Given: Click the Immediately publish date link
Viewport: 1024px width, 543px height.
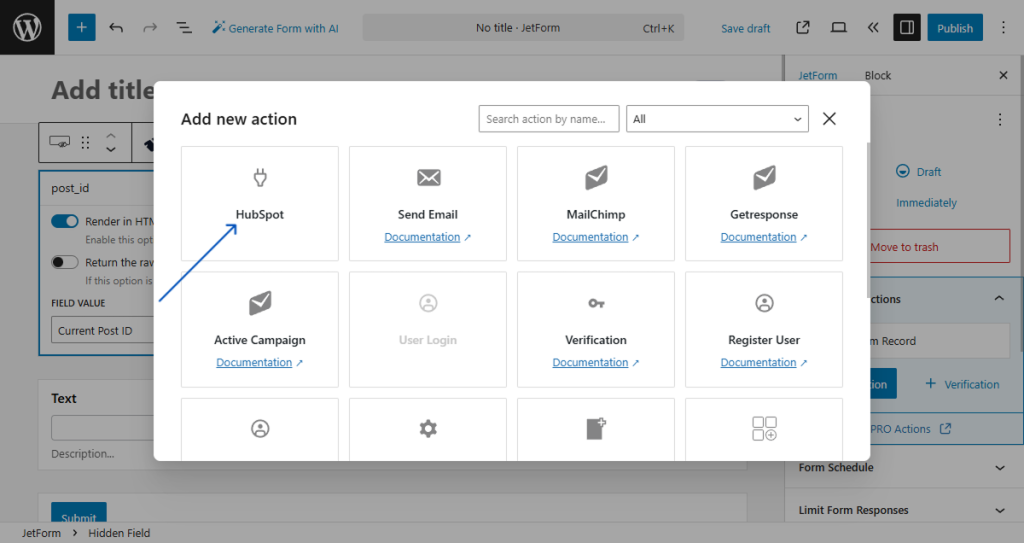Looking at the screenshot, I should [x=926, y=203].
